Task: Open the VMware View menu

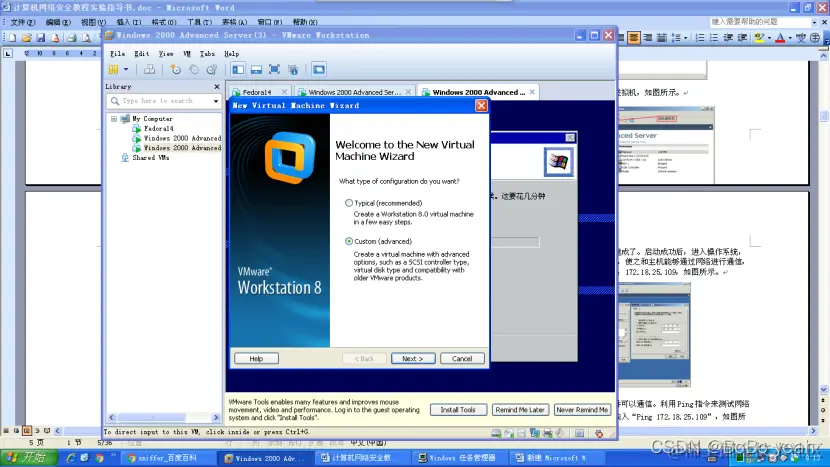Action: coord(166,53)
